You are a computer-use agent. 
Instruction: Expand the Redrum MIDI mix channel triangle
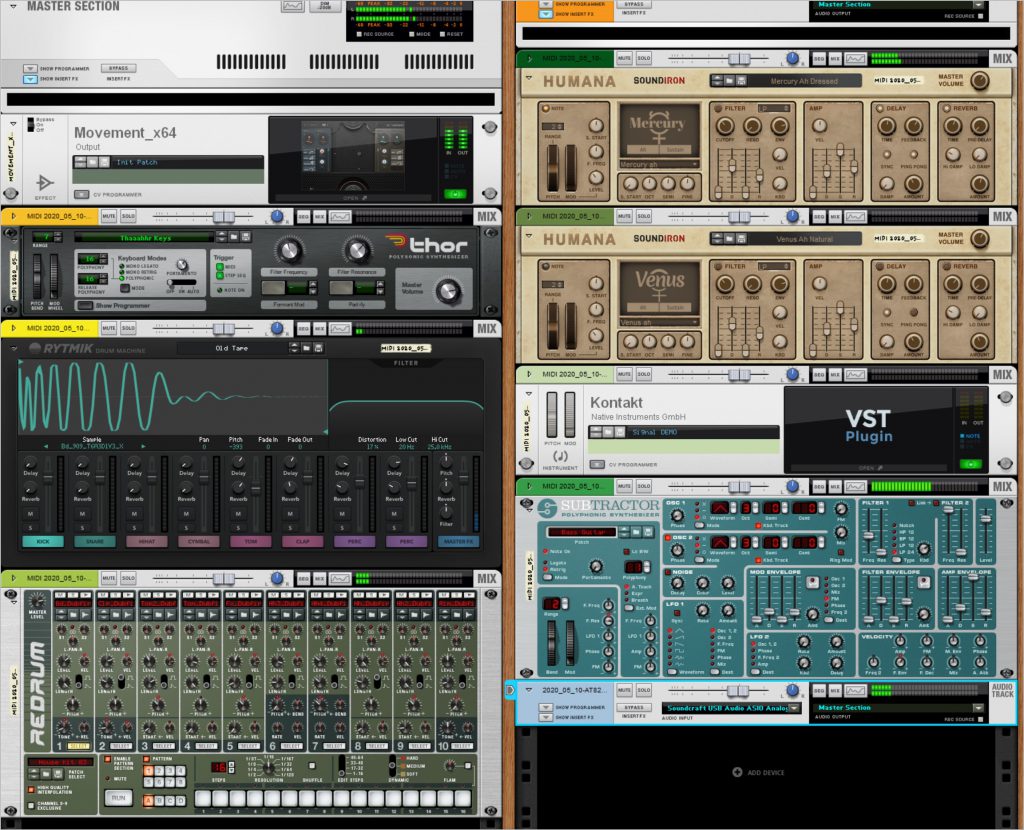point(13,578)
